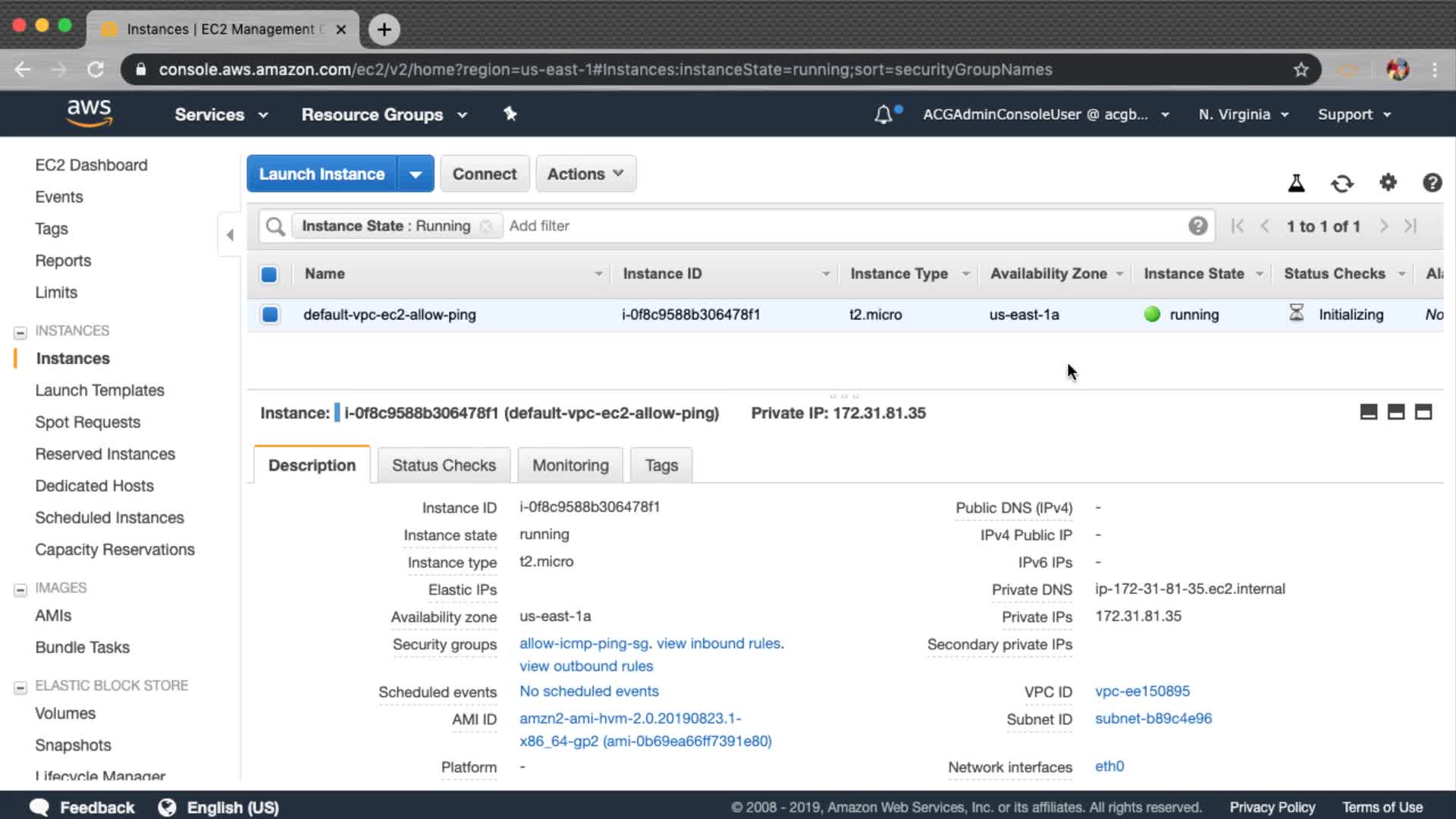This screenshot has width=1456, height=819.
Task: Click the pin shortcut icon in navbar
Action: tap(510, 114)
